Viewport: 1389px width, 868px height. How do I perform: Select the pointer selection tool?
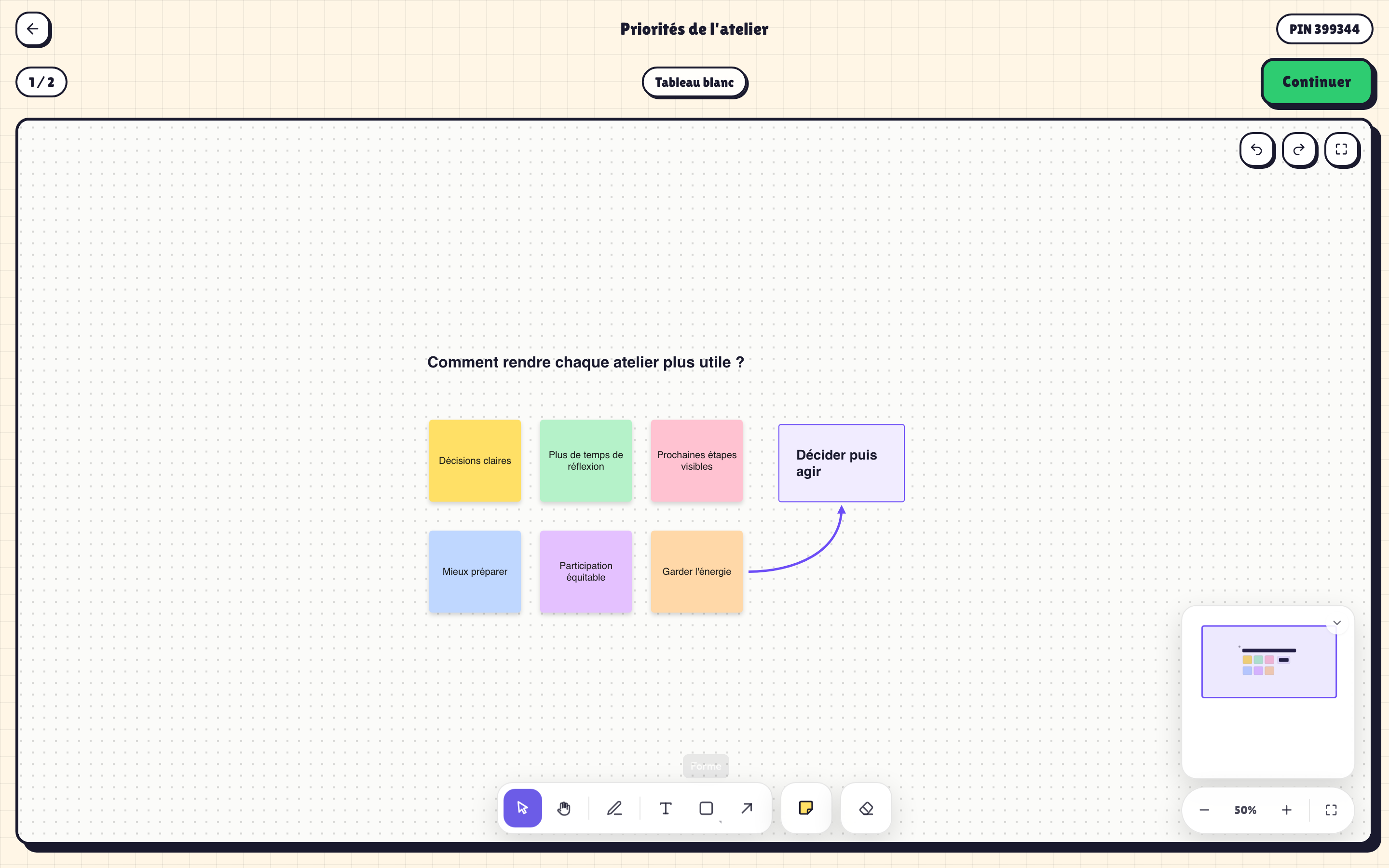(x=522, y=808)
